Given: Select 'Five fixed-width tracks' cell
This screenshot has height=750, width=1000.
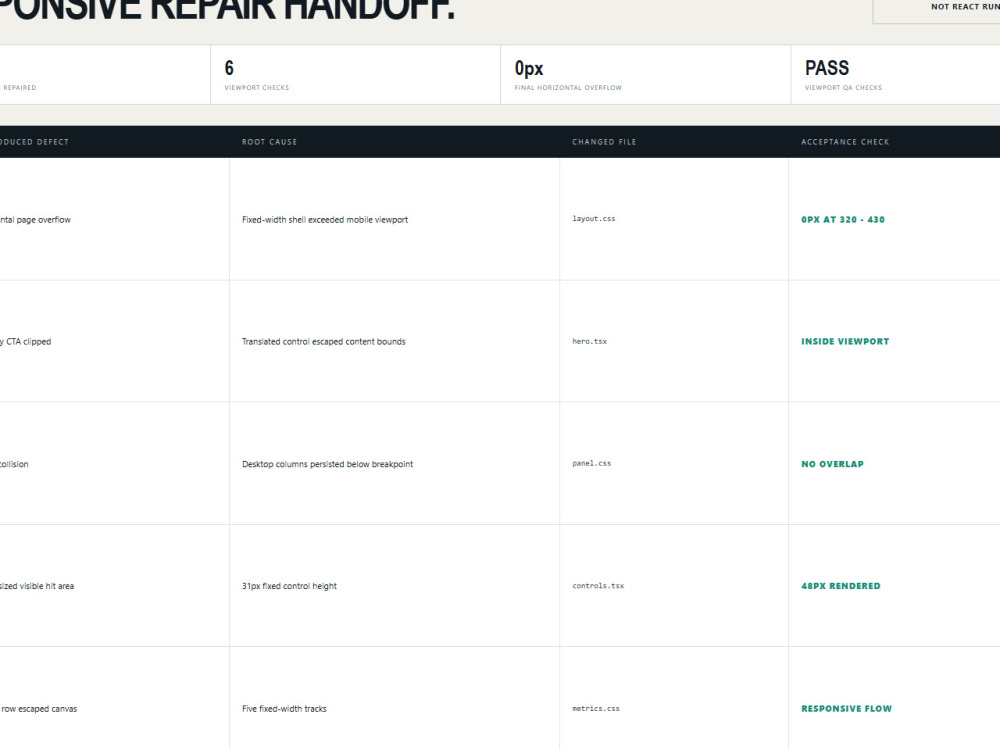Looking at the screenshot, I should pyautogui.click(x=394, y=698).
